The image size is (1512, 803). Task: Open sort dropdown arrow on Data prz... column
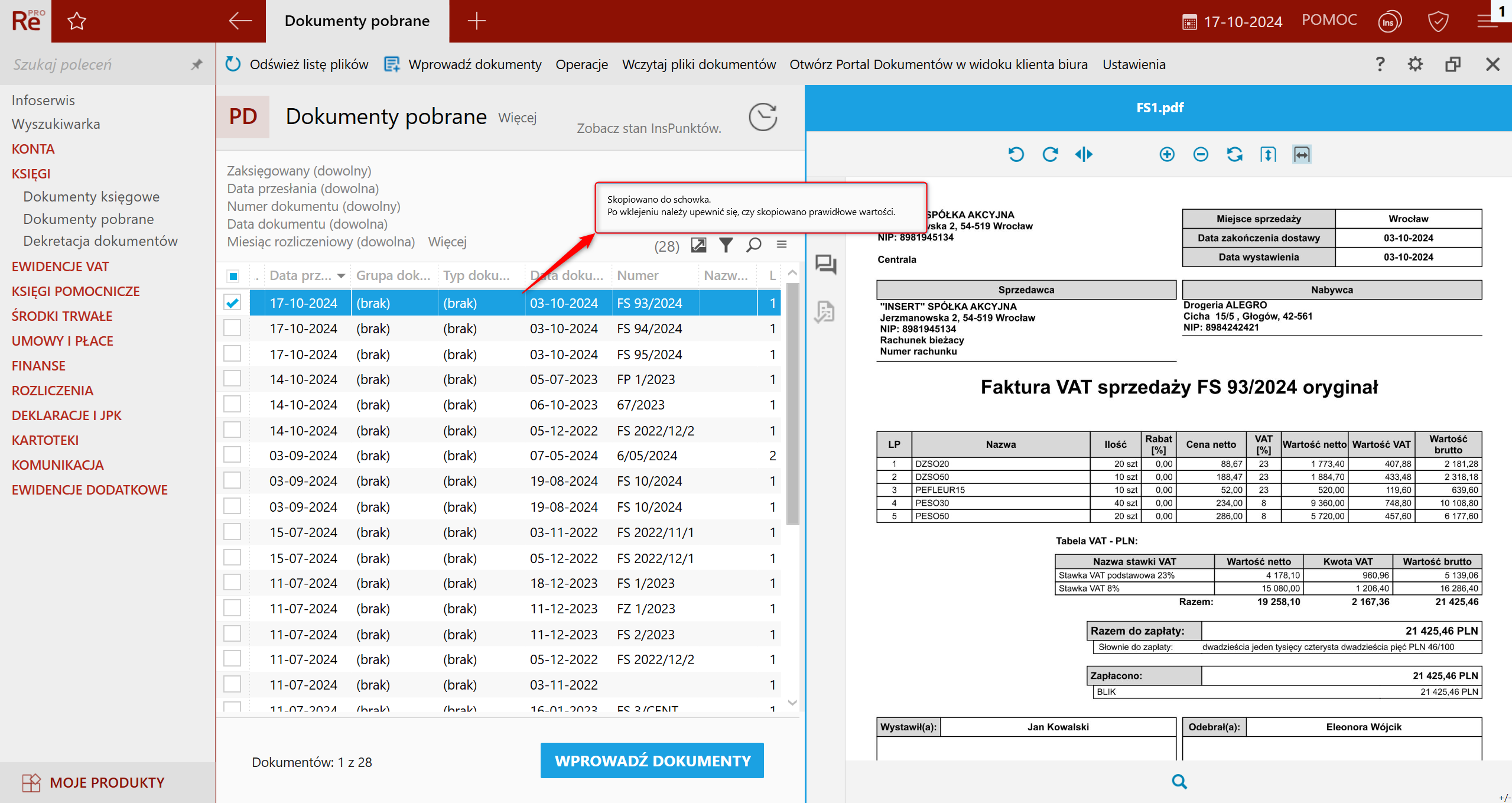pyautogui.click(x=341, y=276)
